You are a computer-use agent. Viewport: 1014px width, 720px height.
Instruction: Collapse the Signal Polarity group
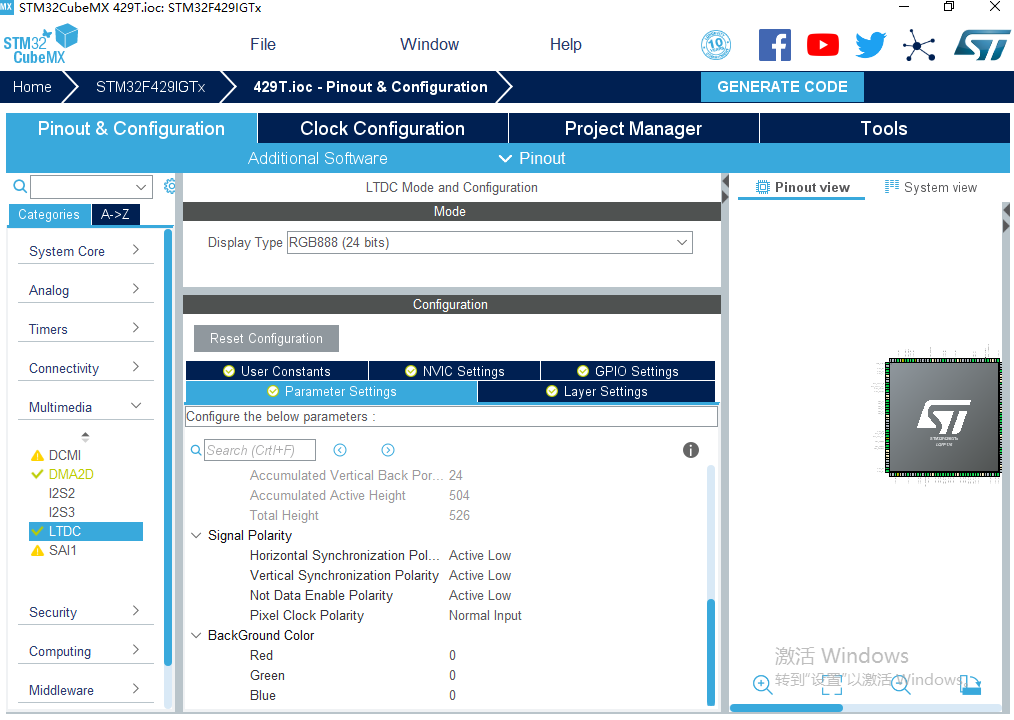click(x=196, y=536)
